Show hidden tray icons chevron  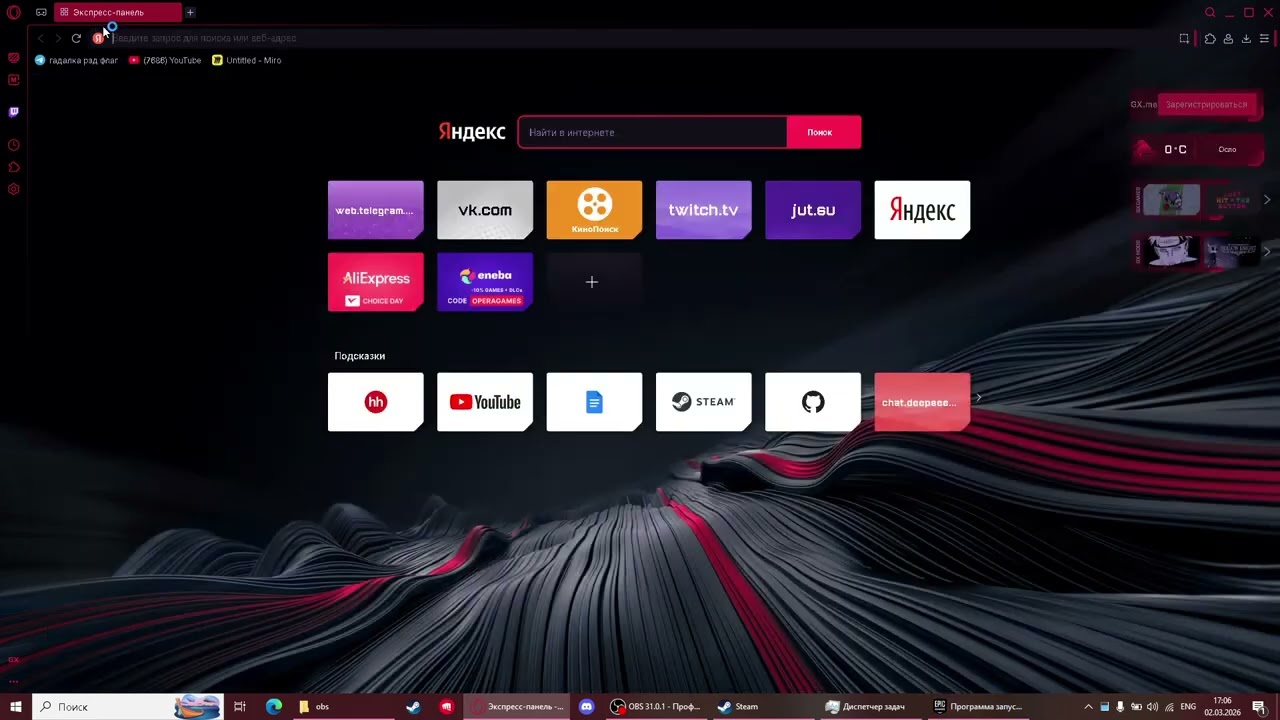[1088, 707]
